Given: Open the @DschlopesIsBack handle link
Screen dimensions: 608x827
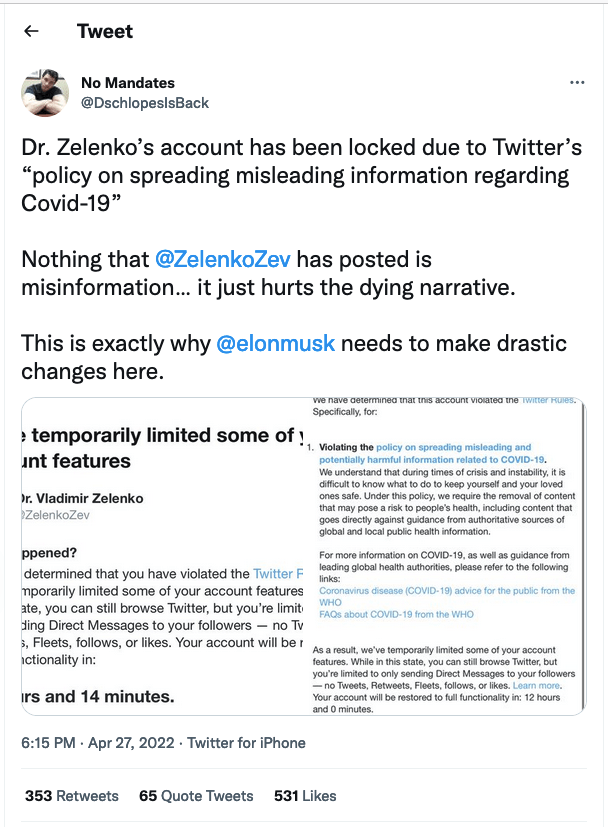Looking at the screenshot, I should click(144, 103).
